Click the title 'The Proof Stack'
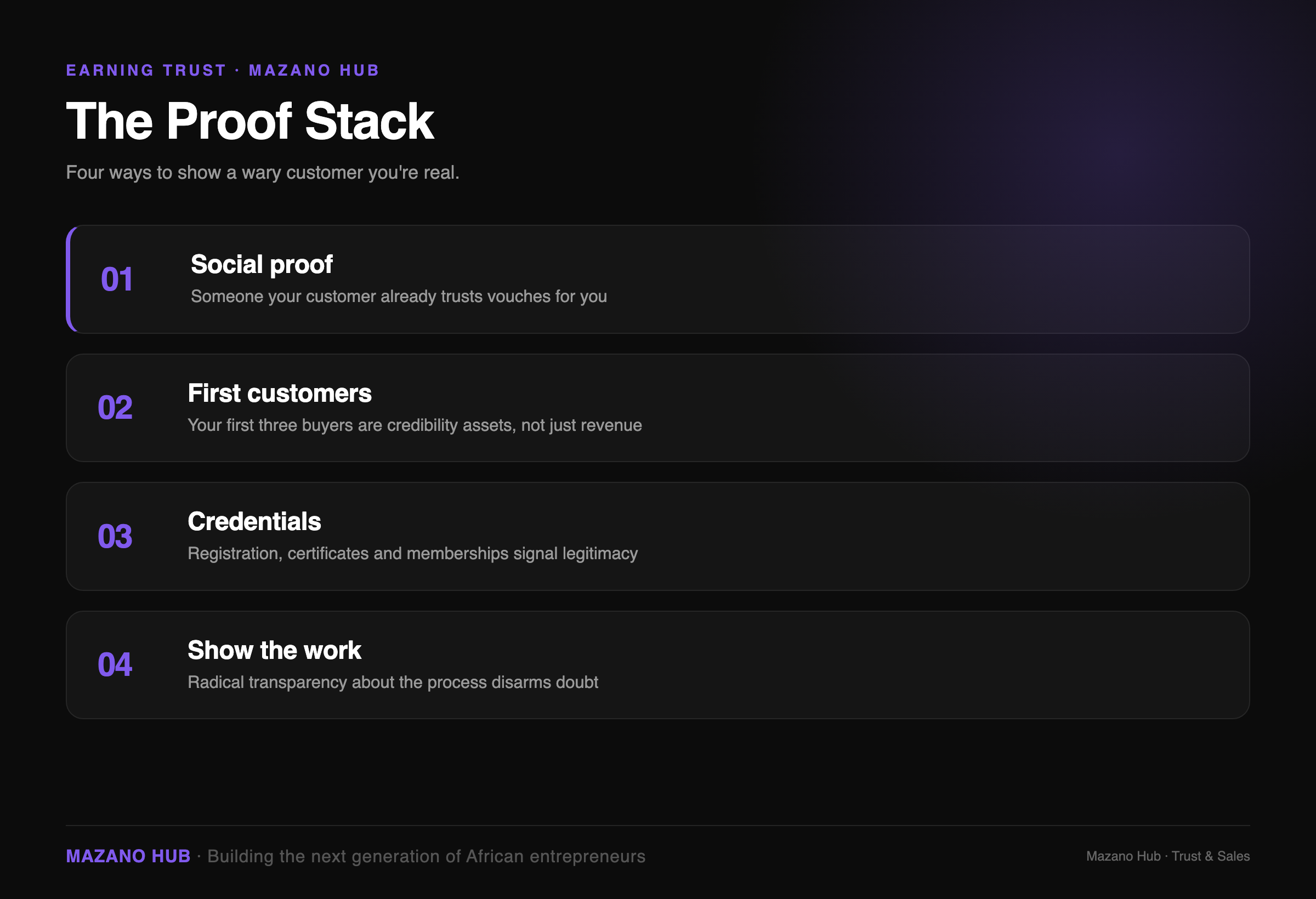Viewport: 1316px width, 899px height. click(x=249, y=121)
